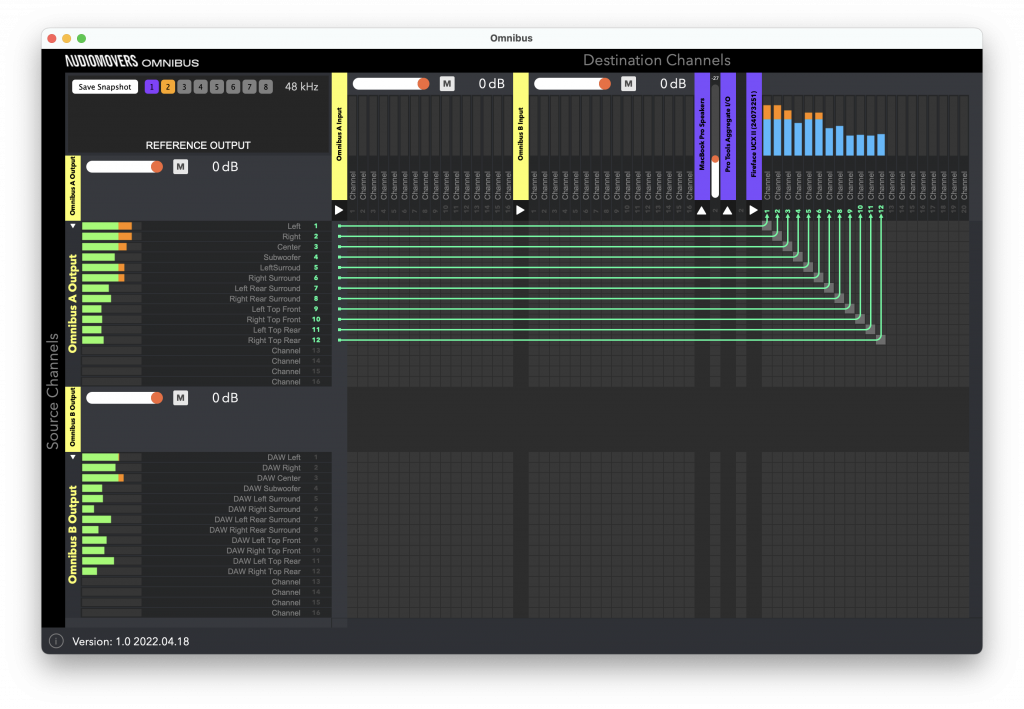This screenshot has height=709, width=1024.
Task: Select the DAW Right Rear Surround channel
Action: coord(206,530)
